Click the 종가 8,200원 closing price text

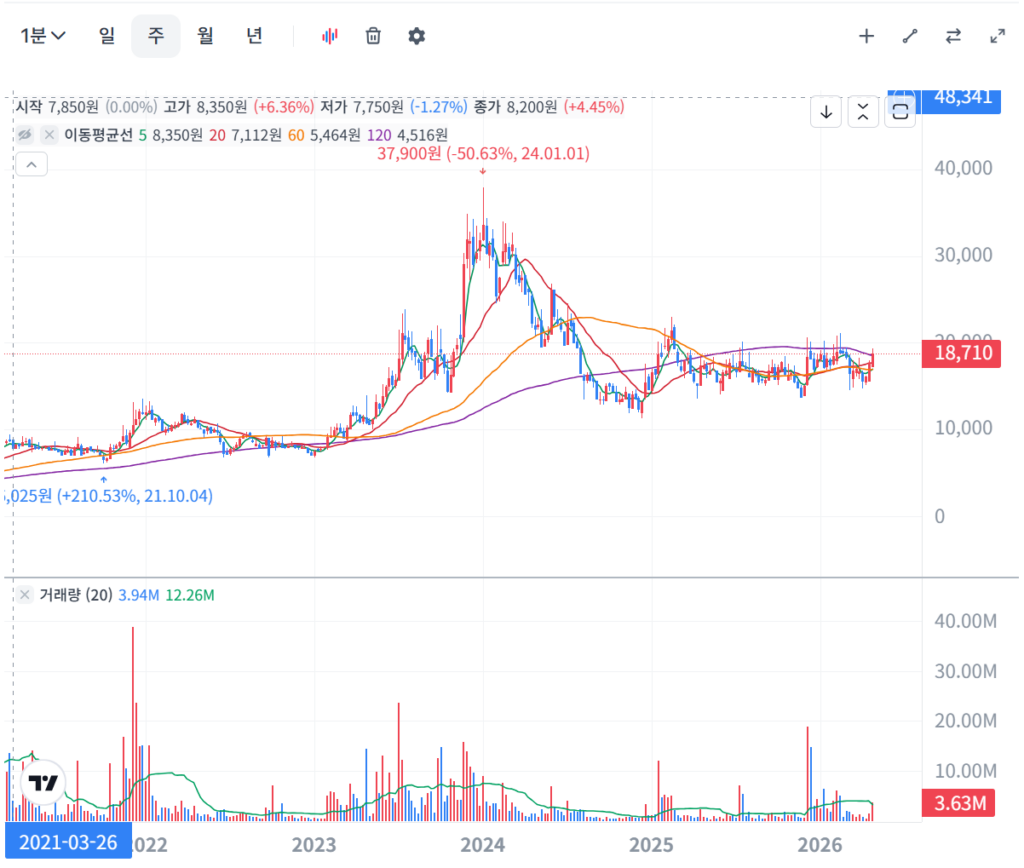515,107
